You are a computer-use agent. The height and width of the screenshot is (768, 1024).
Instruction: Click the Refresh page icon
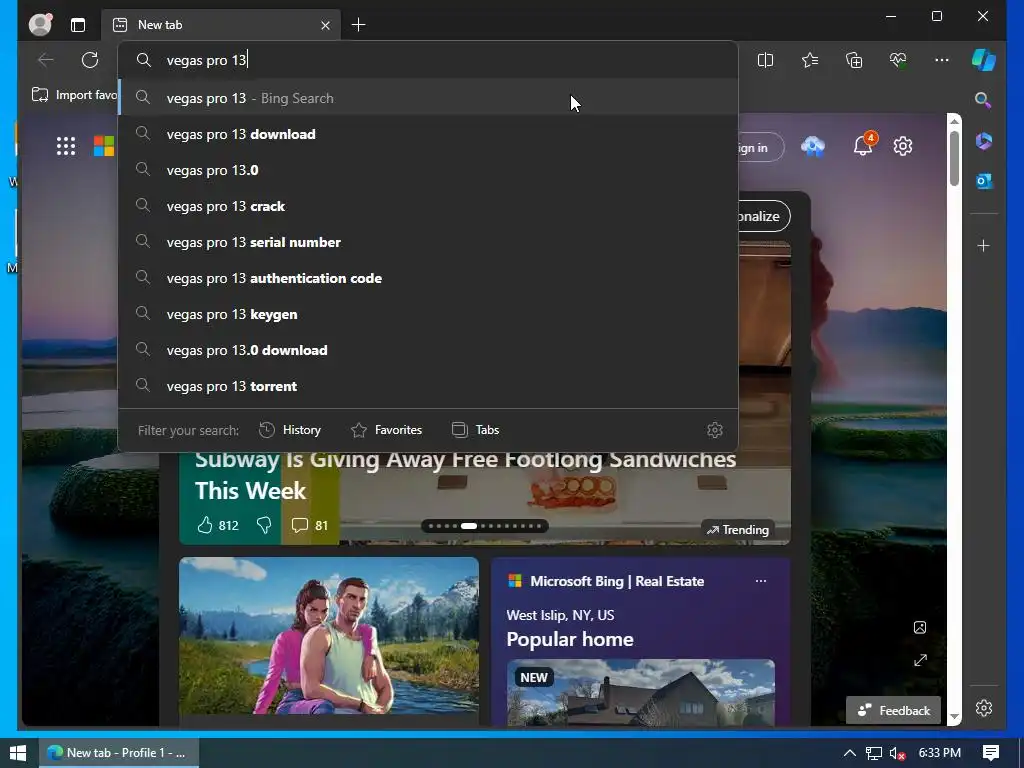pyautogui.click(x=89, y=60)
